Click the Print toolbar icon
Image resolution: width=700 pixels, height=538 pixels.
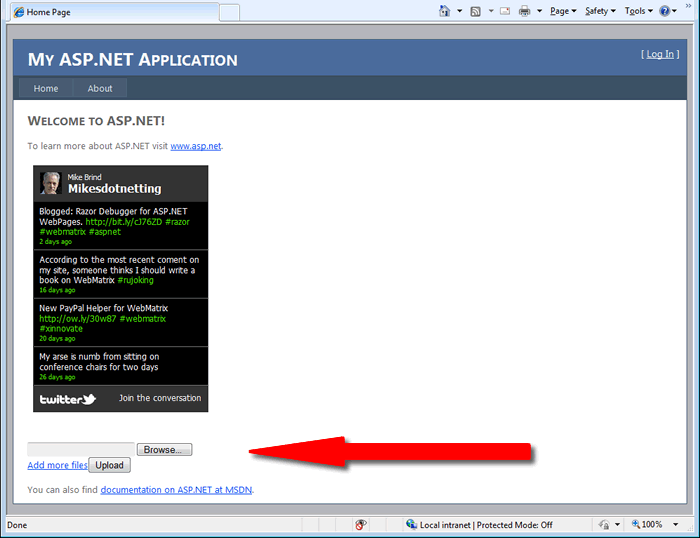[x=525, y=11]
